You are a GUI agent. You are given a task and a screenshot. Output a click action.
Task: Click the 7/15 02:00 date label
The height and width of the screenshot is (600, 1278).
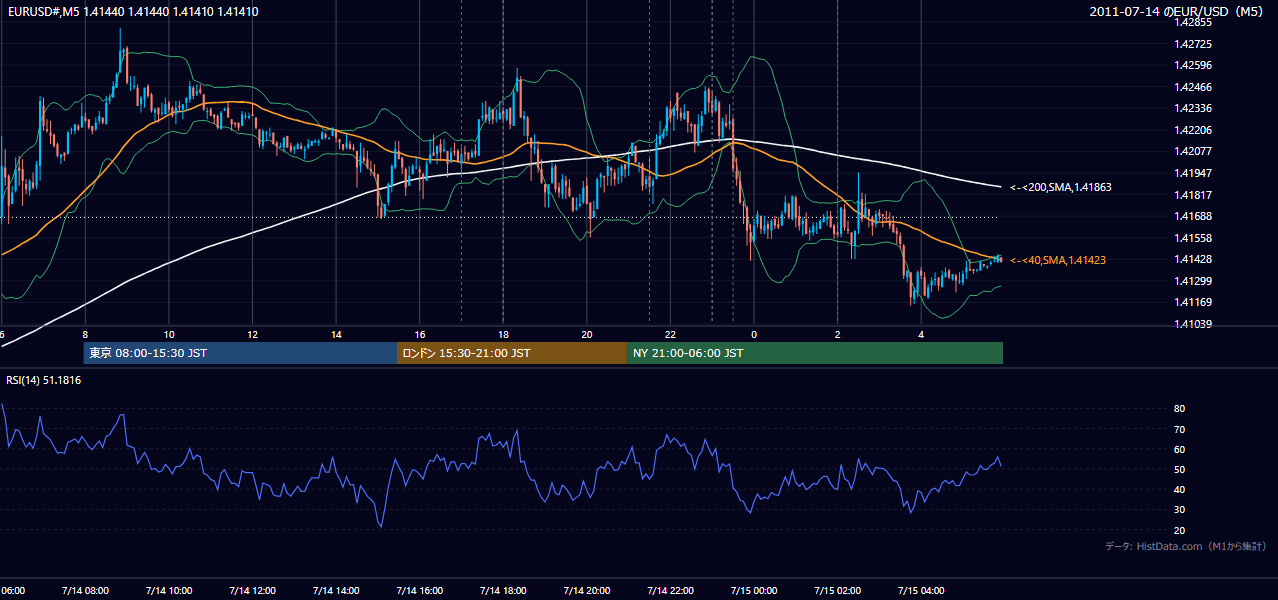pos(838,591)
